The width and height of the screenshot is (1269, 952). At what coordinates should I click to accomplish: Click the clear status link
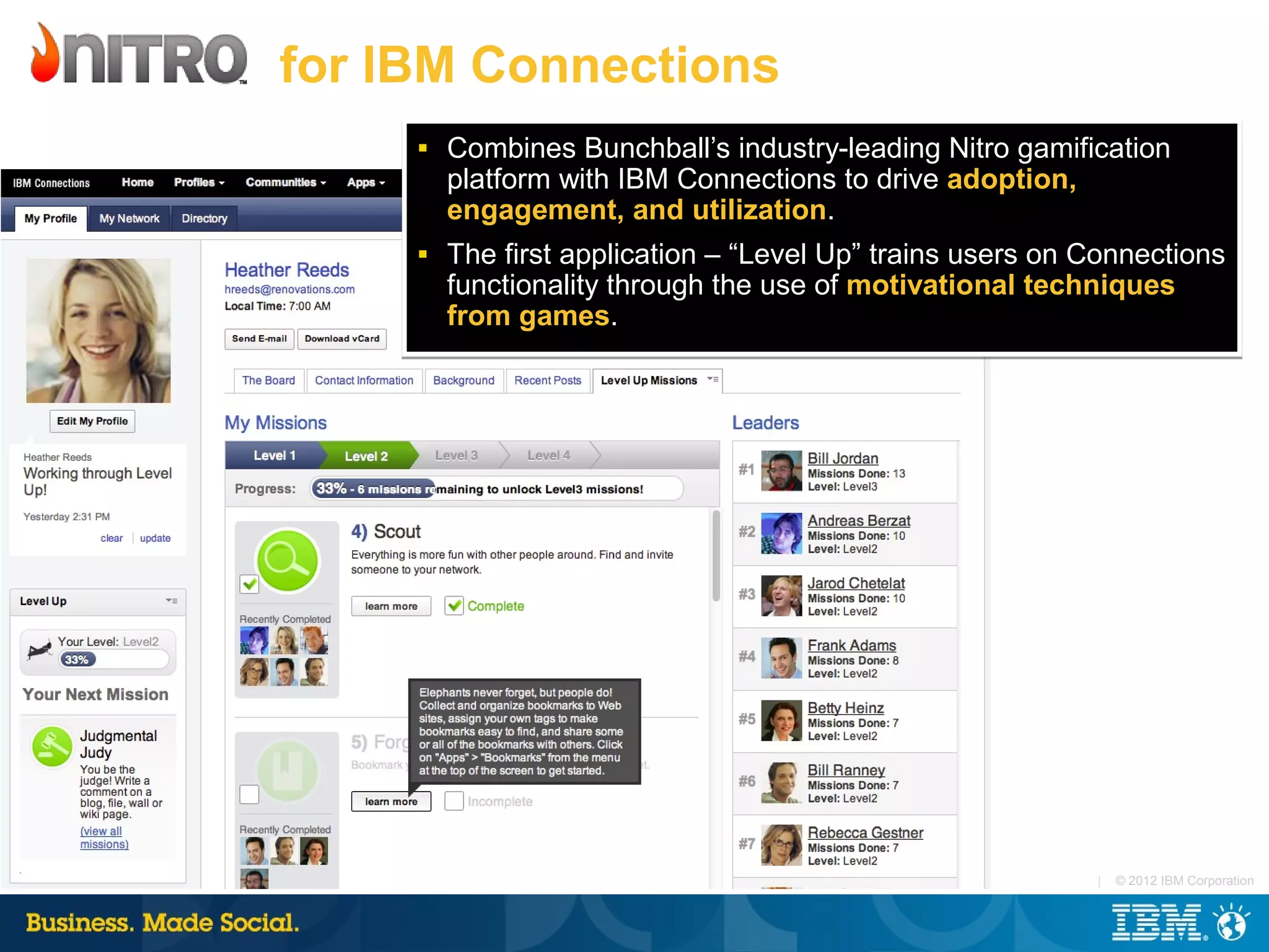point(112,538)
